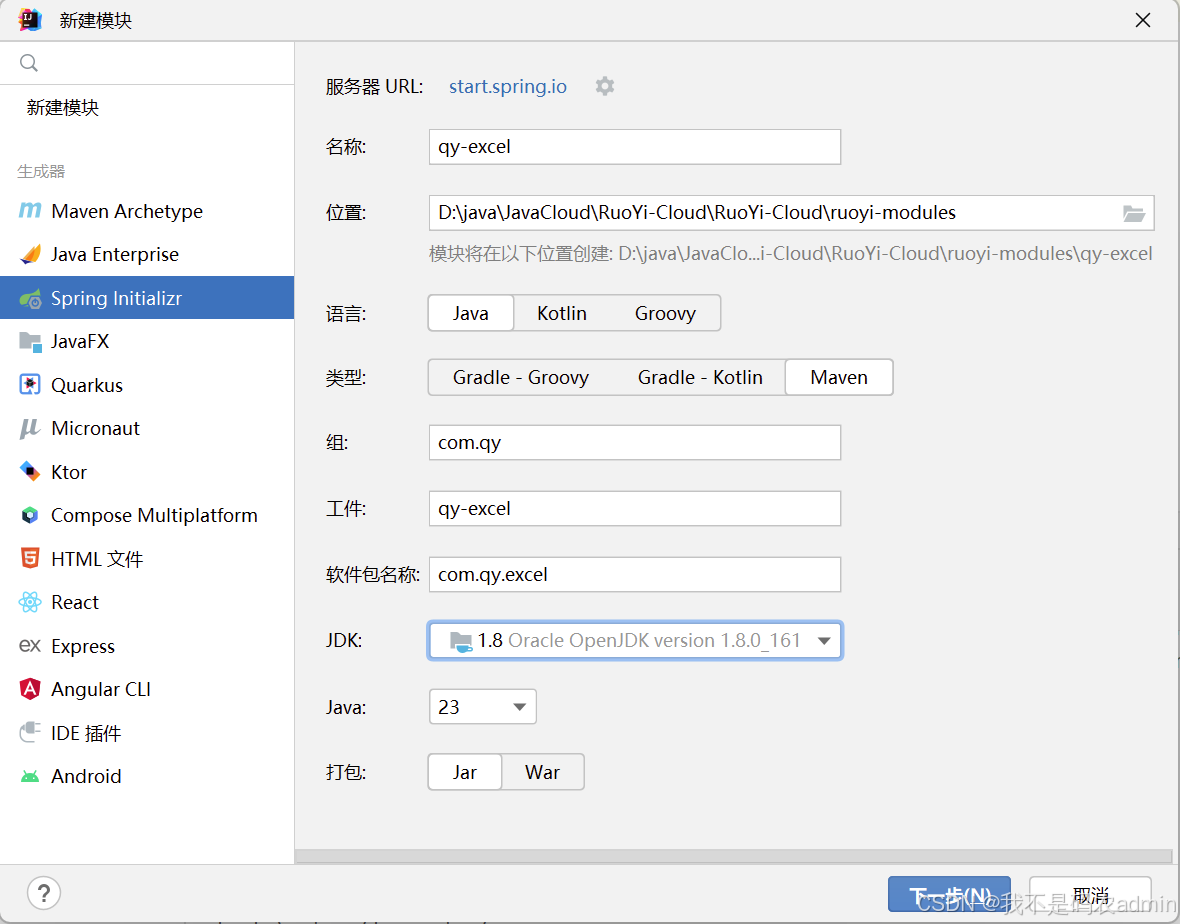Screen dimensions: 1180x924
Task: Select War packaging
Action: point(543,772)
